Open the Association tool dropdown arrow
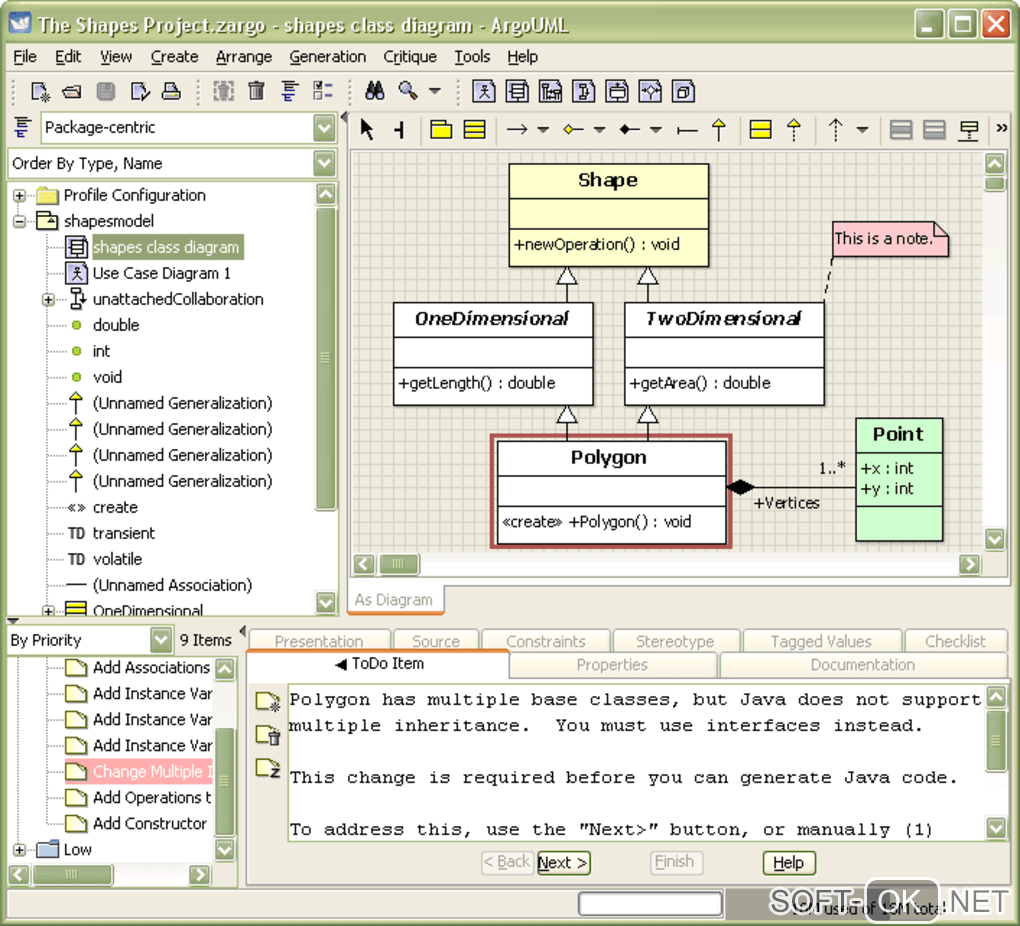1020x926 pixels. coord(543,129)
